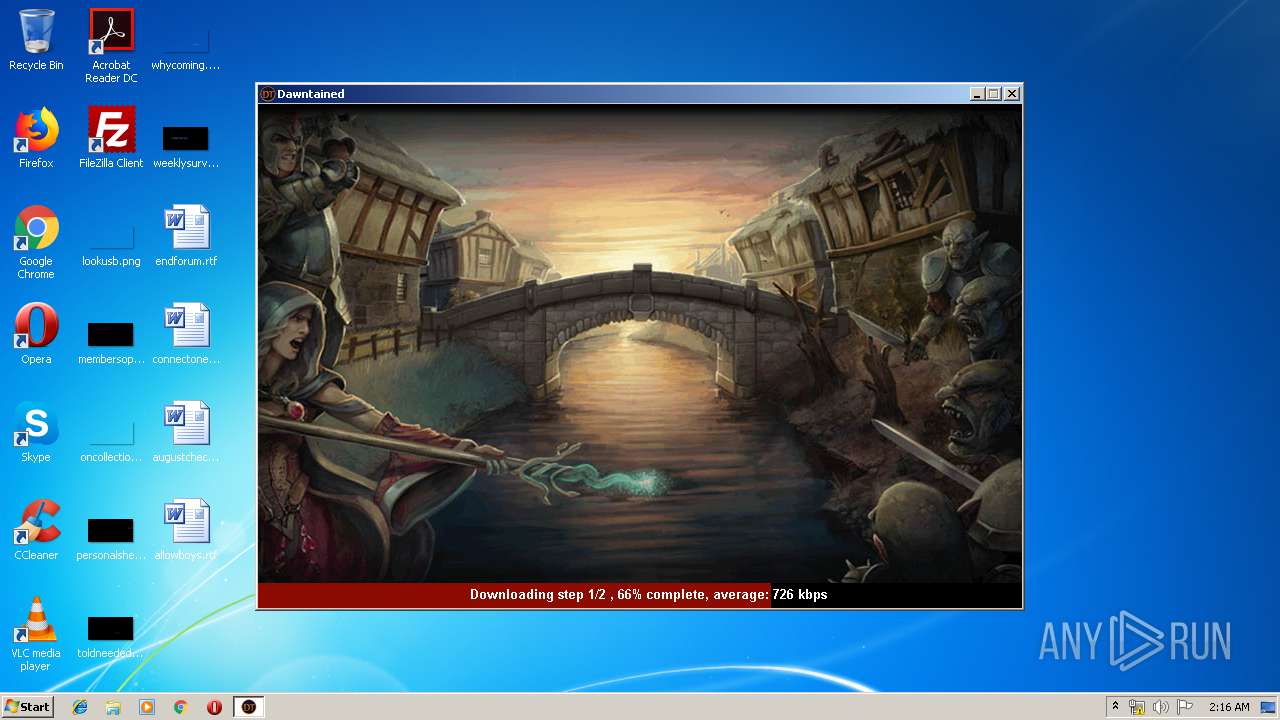Viewport: 1280px width, 720px height.
Task: Show hidden tray icons arrow
Action: pyautogui.click(x=1115, y=707)
